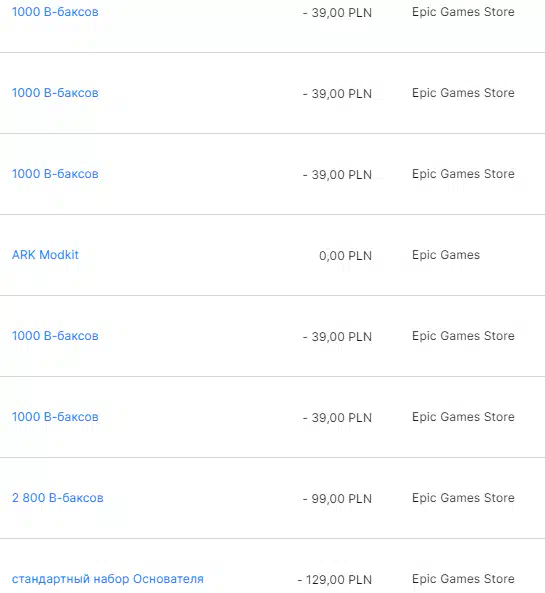Open the 1000 В-баксов link just above 2 800 В-баксов
The width and height of the screenshot is (545, 593).
pyautogui.click(x=55, y=417)
